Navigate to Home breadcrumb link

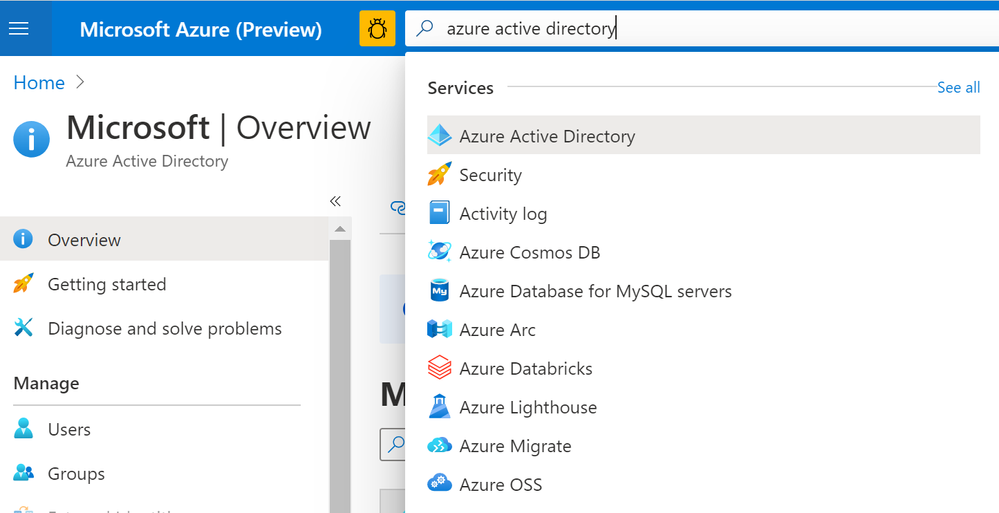point(39,83)
